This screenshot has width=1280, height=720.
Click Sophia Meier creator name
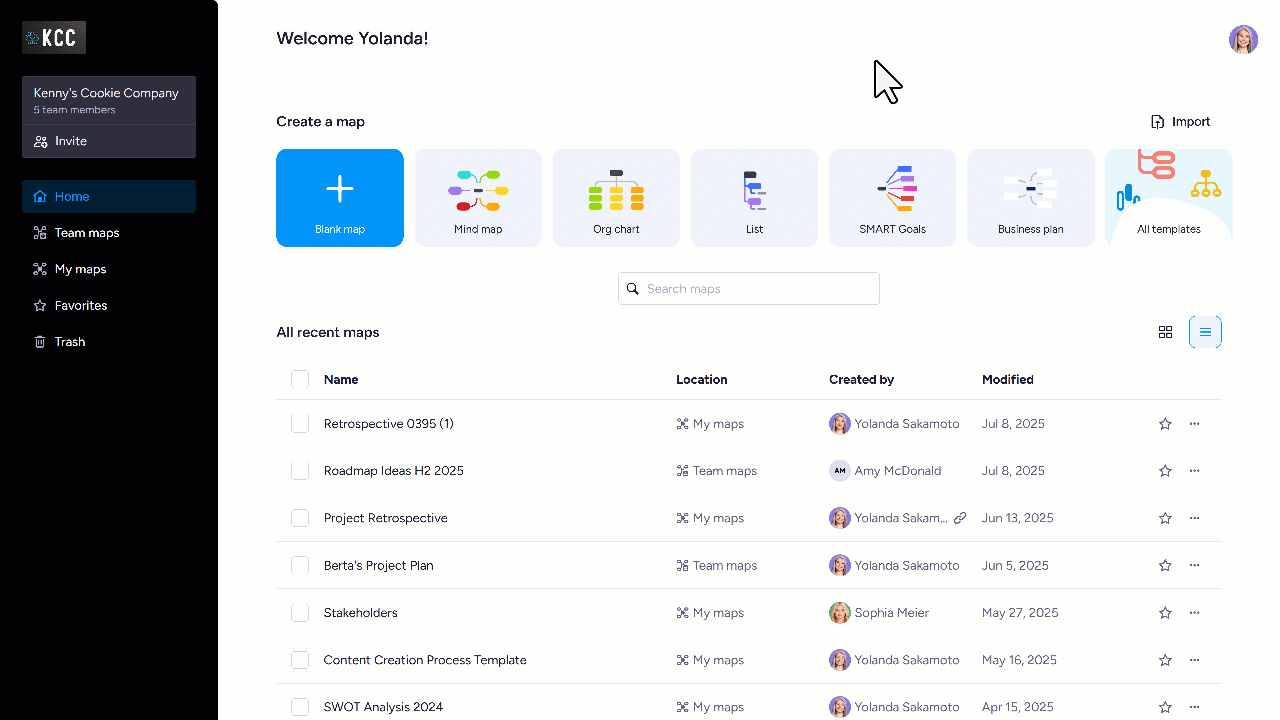click(x=892, y=613)
